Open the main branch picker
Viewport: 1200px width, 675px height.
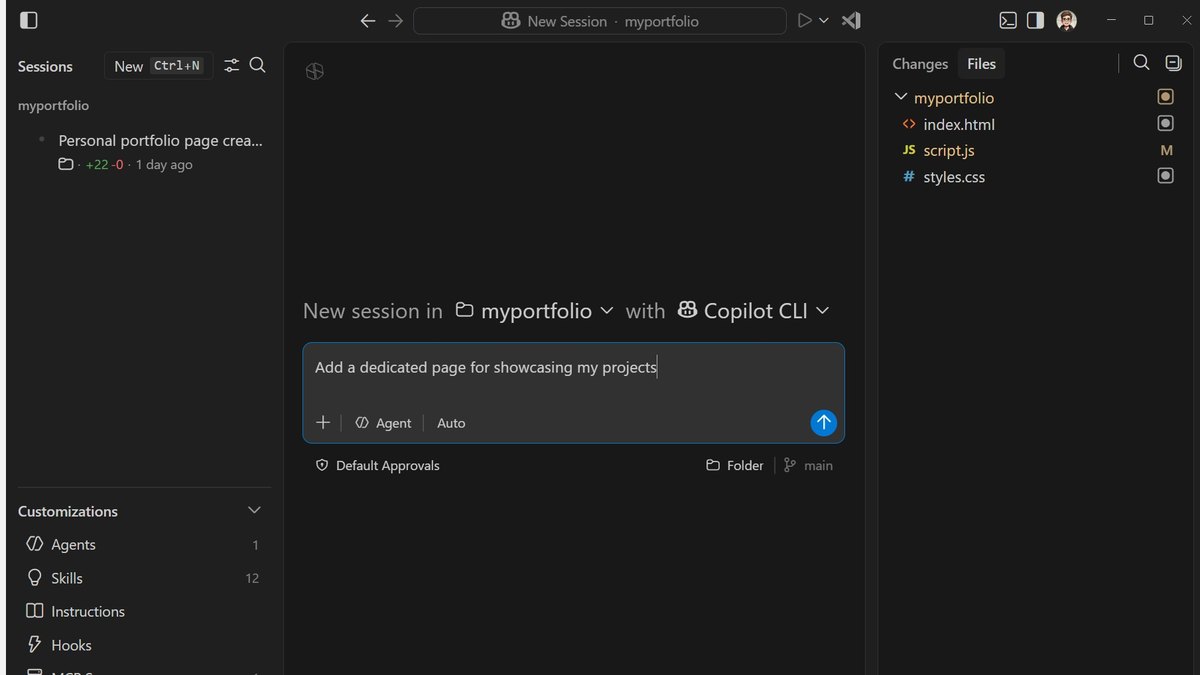coord(808,465)
